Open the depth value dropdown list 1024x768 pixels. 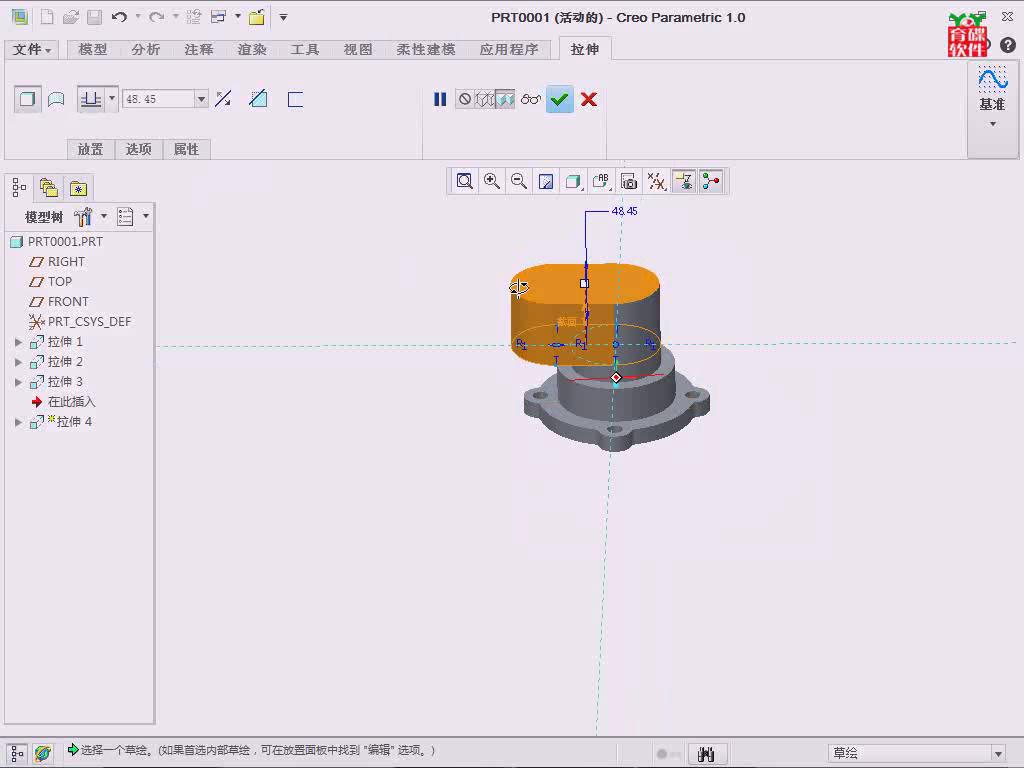point(201,99)
